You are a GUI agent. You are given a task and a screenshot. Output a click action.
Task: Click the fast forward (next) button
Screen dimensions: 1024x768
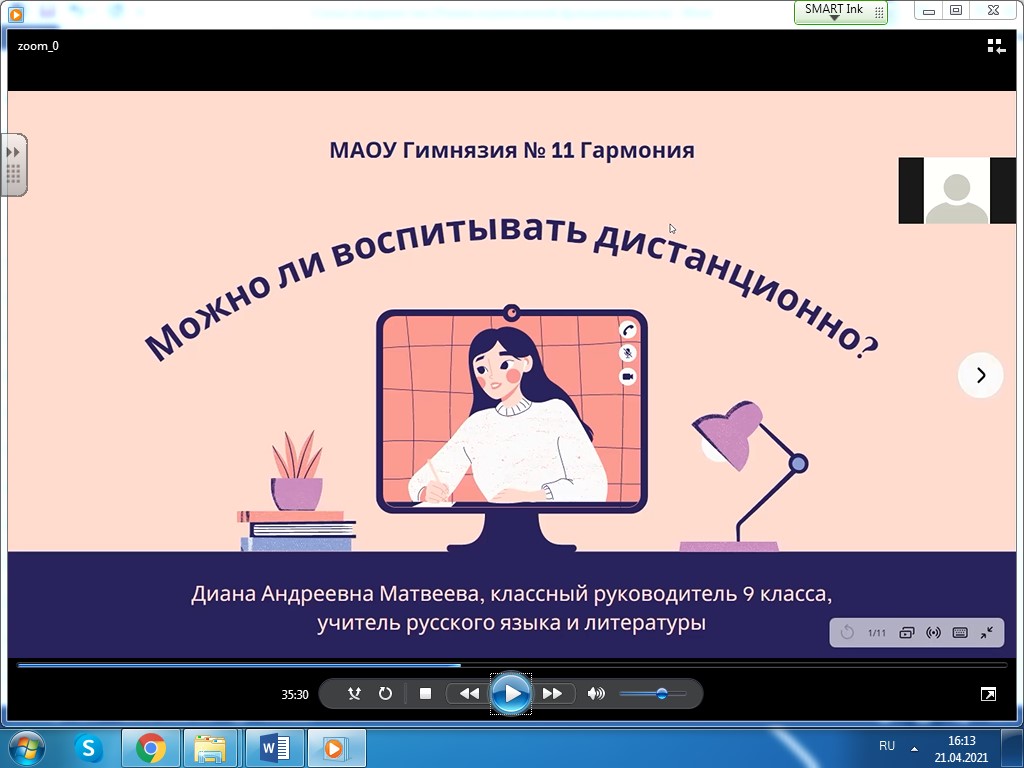click(552, 693)
